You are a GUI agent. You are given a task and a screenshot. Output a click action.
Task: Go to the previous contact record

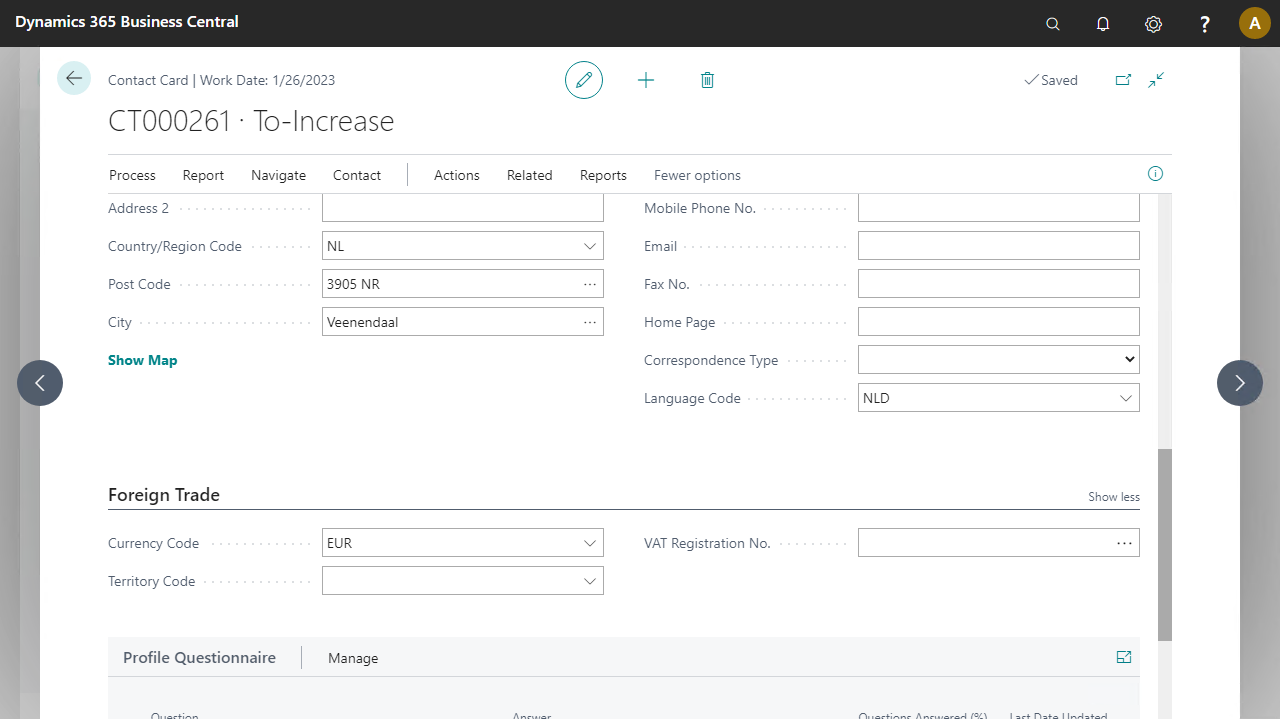pos(40,383)
